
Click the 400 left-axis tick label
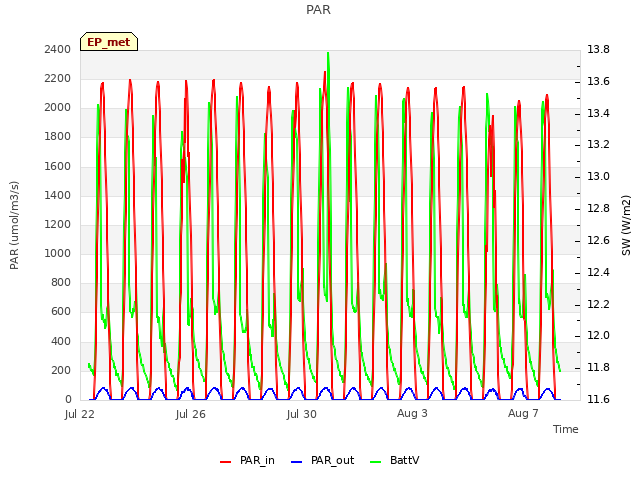coord(61,341)
